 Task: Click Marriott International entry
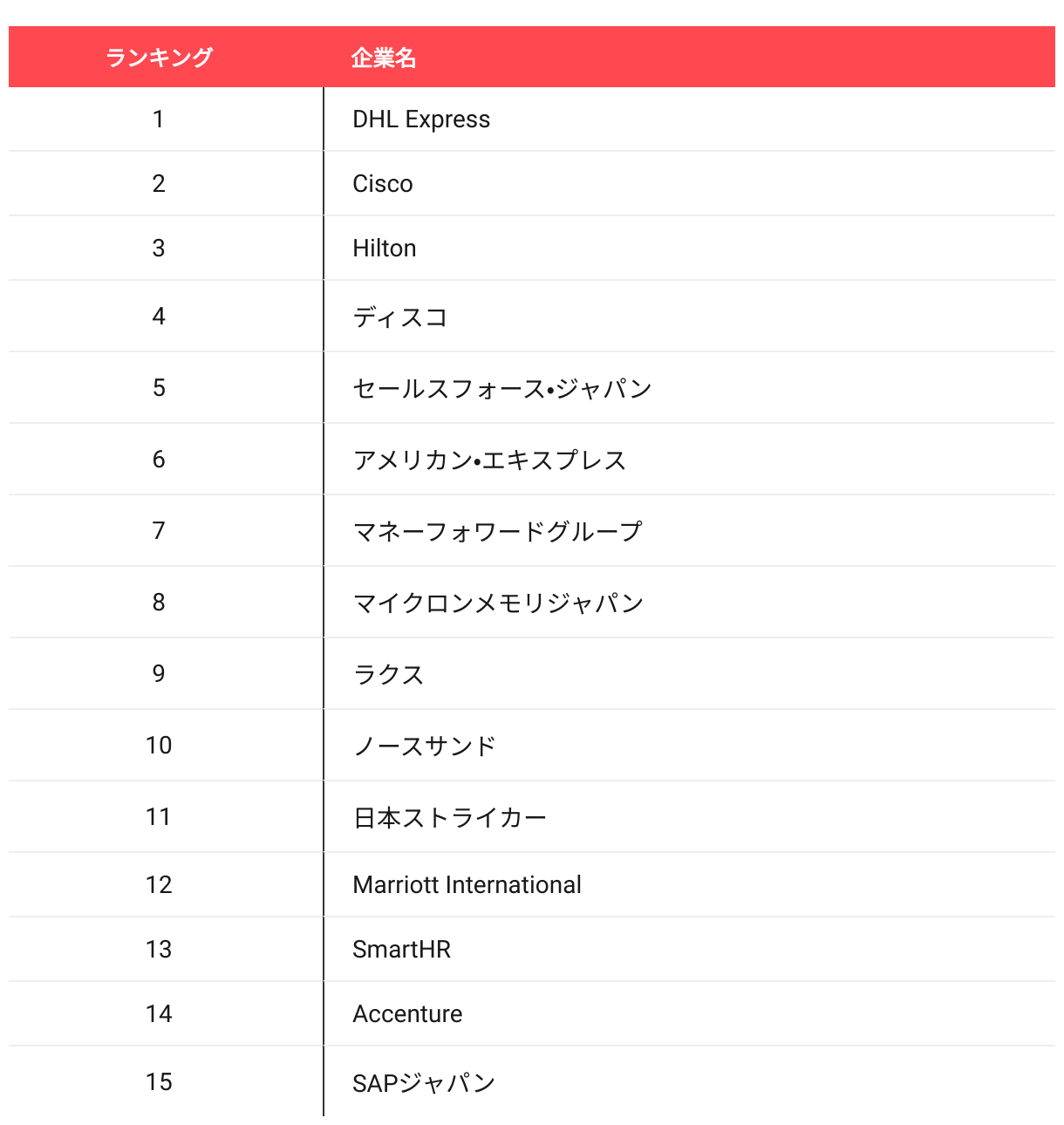pyautogui.click(x=467, y=885)
